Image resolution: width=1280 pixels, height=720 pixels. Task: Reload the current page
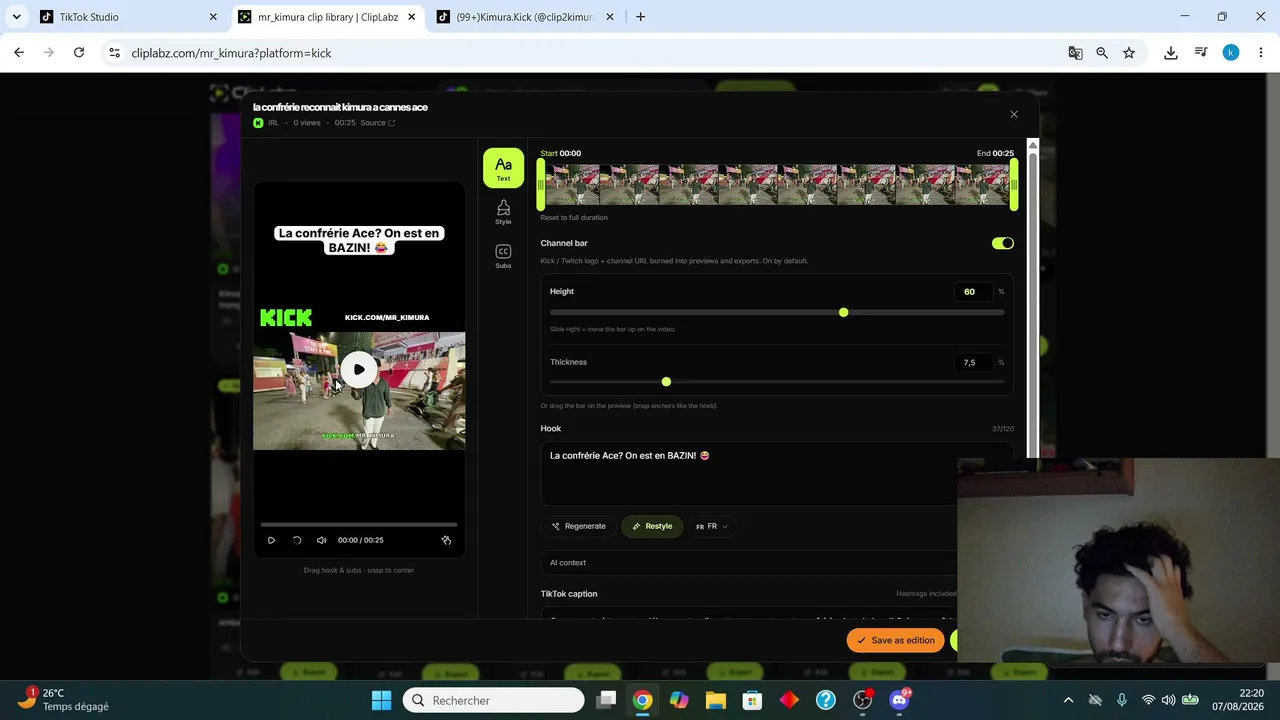click(79, 53)
